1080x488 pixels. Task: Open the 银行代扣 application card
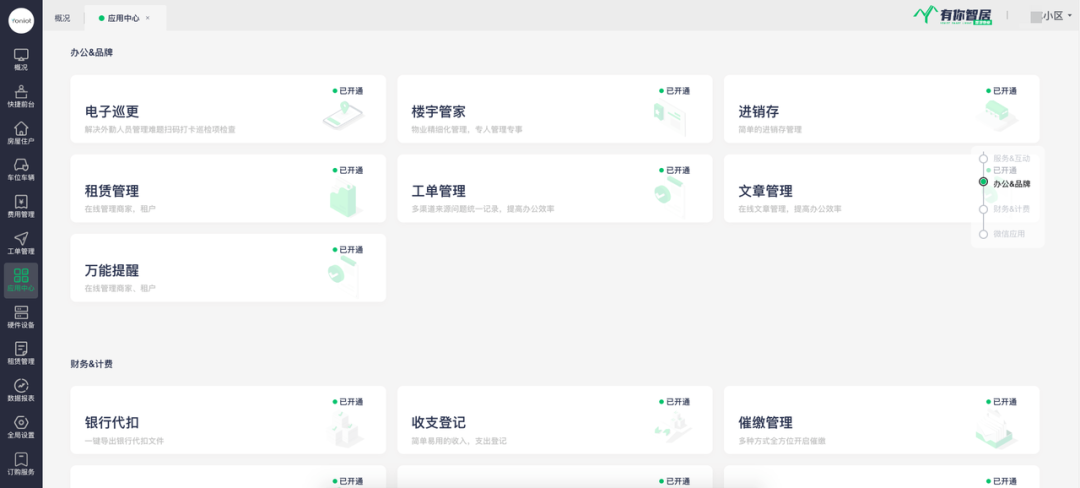(228, 420)
